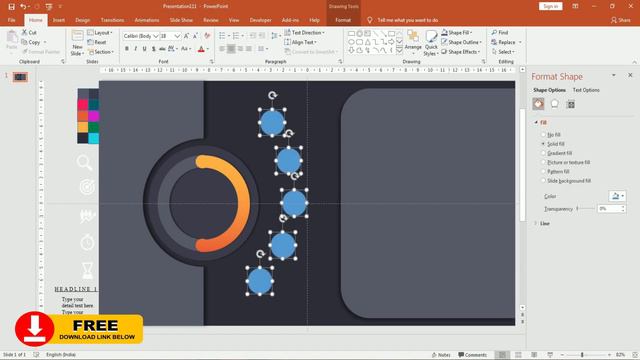Screen dimensions: 640x360
Task: Click the Undo arrow icon
Action: (x=23, y=7)
